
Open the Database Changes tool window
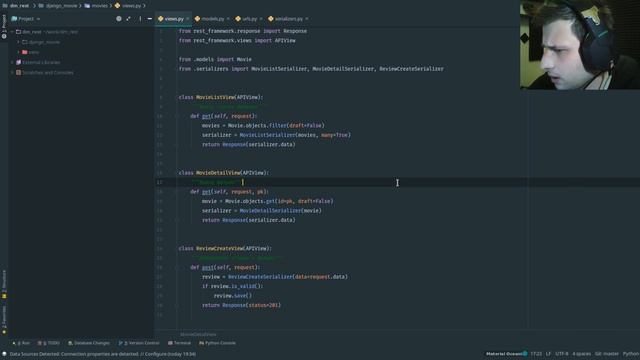click(x=89, y=343)
